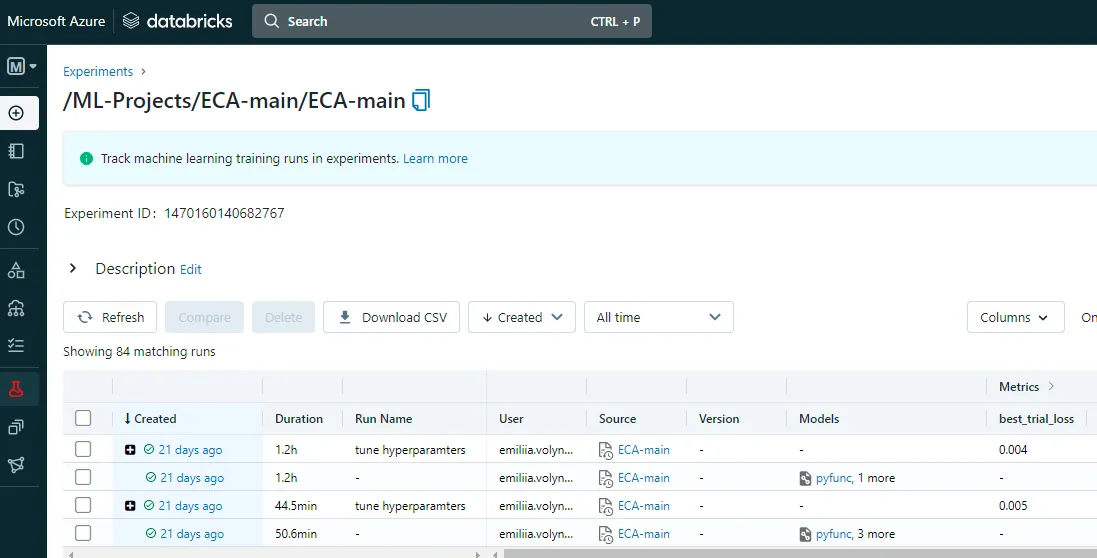Open the Columns dropdown
Viewport: 1097px width, 558px height.
(1015, 317)
